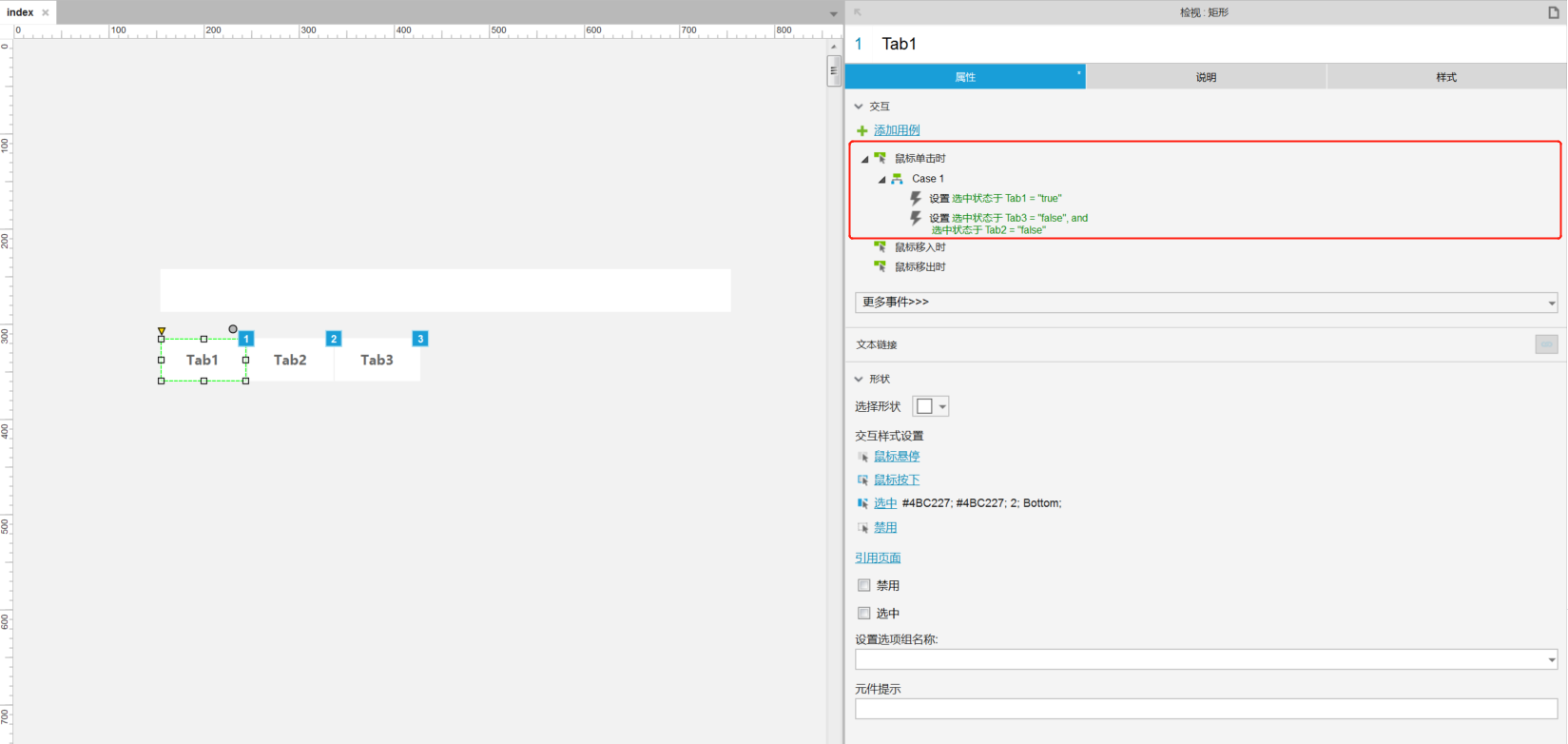Select the Tab3 widget on canvas
This screenshot has height=744, width=1568.
pyautogui.click(x=377, y=361)
